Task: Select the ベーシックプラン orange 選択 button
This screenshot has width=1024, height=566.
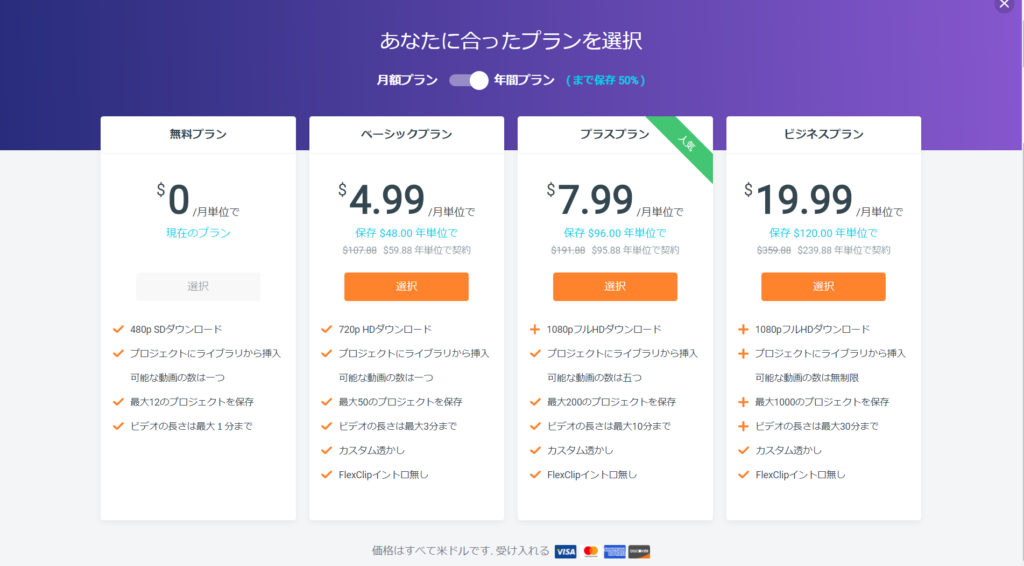Action: click(406, 287)
